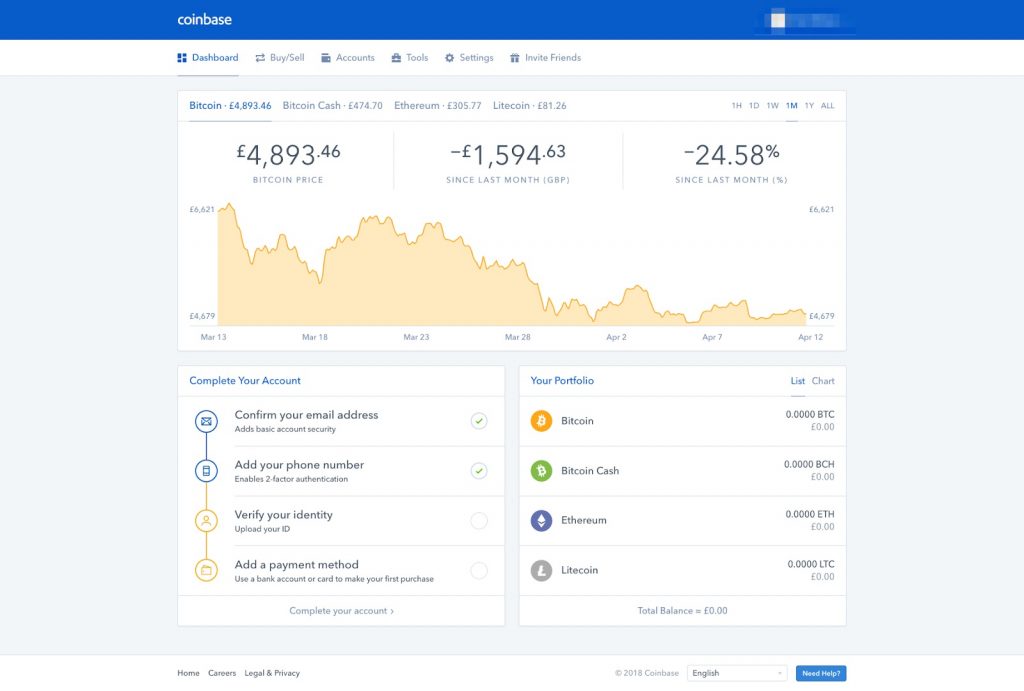Click the Apr 2 date label on chart
Viewport: 1024px width, 691px height.
pyautogui.click(x=616, y=337)
